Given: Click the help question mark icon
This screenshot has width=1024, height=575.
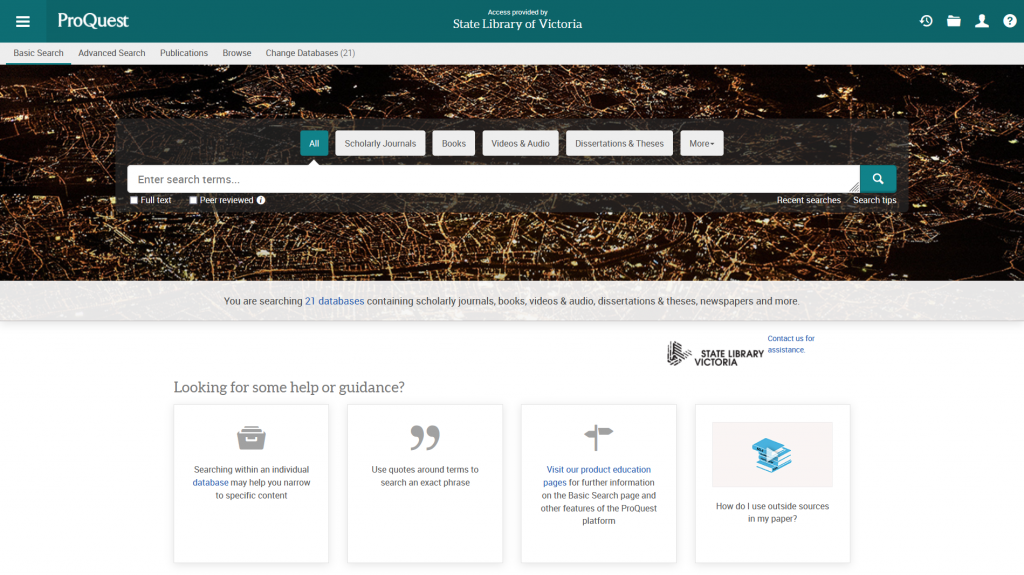Looking at the screenshot, I should (x=1010, y=21).
